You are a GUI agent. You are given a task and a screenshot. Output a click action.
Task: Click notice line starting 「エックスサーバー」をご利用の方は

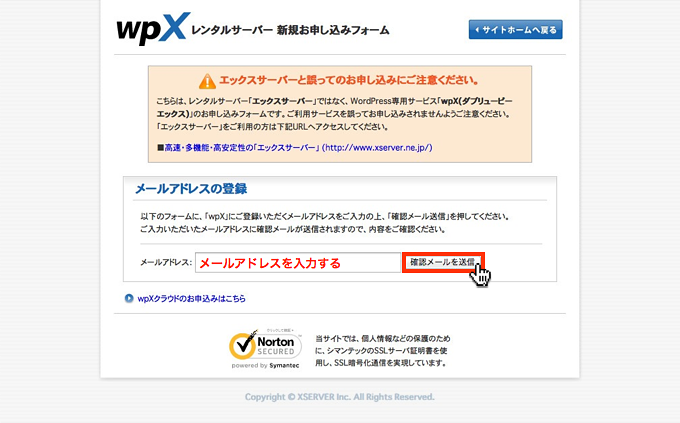(x=273, y=127)
